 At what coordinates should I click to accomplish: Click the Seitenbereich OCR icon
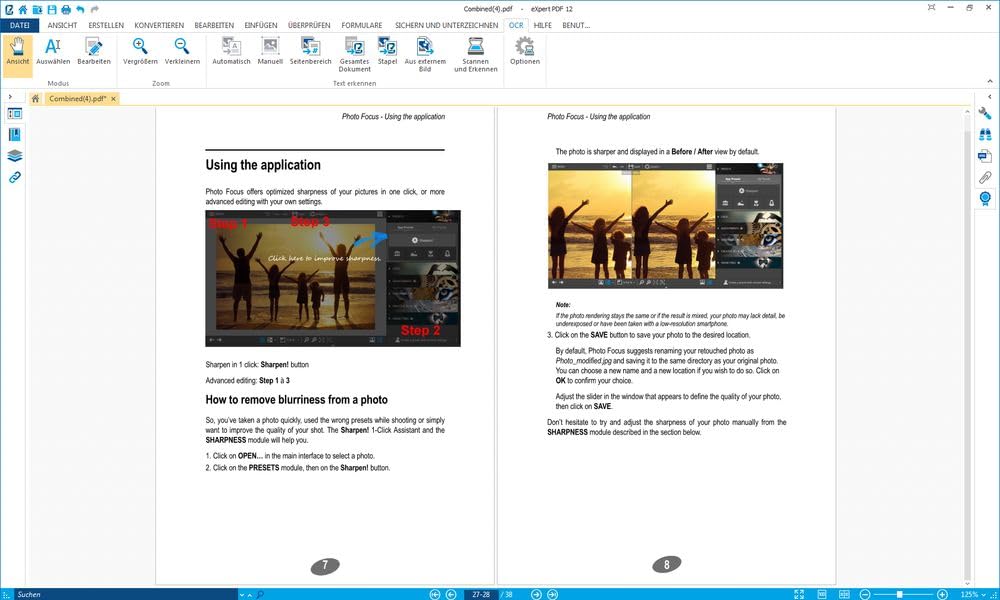310,50
